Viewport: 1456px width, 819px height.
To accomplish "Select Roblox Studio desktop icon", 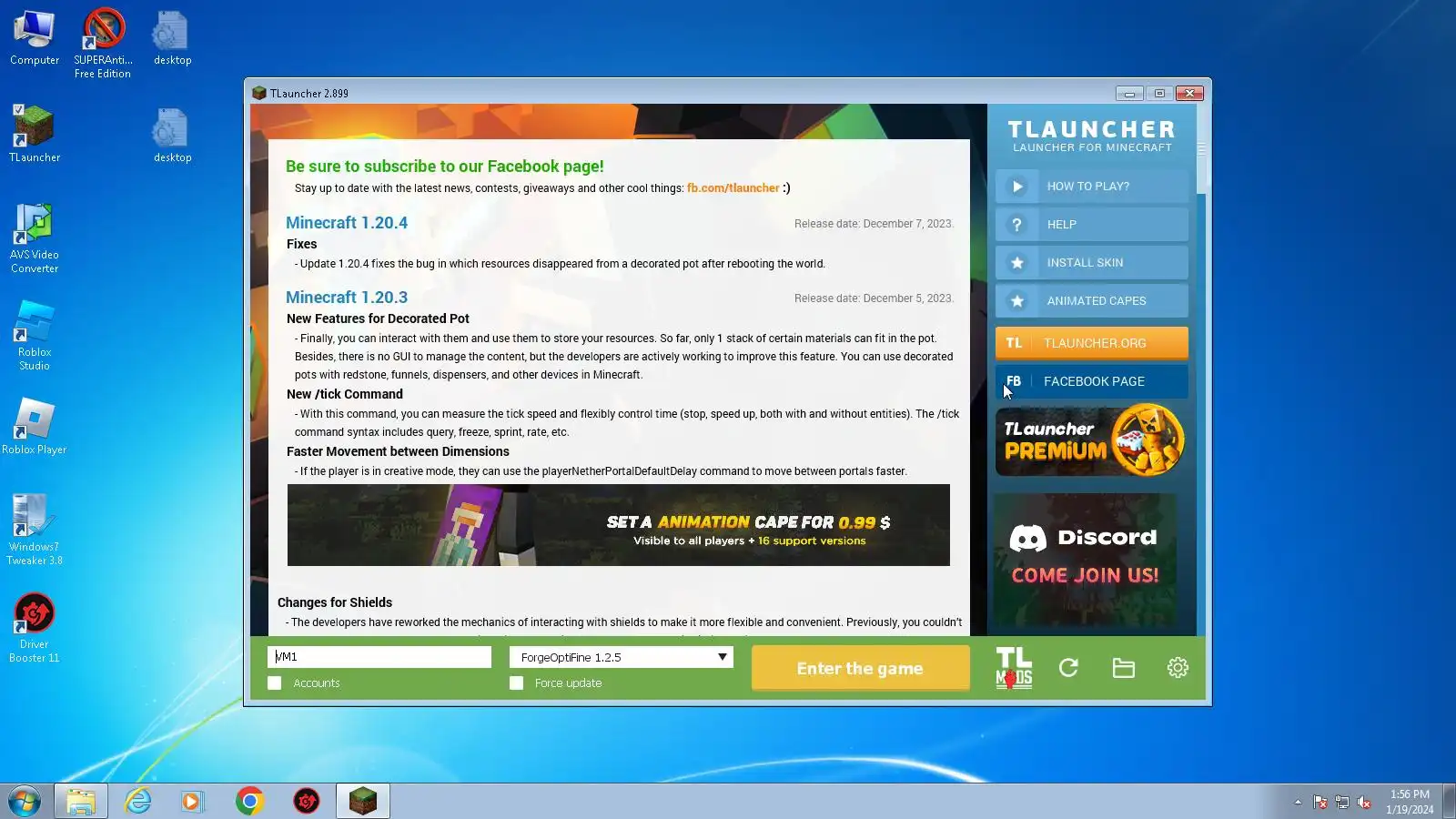I will [x=35, y=336].
